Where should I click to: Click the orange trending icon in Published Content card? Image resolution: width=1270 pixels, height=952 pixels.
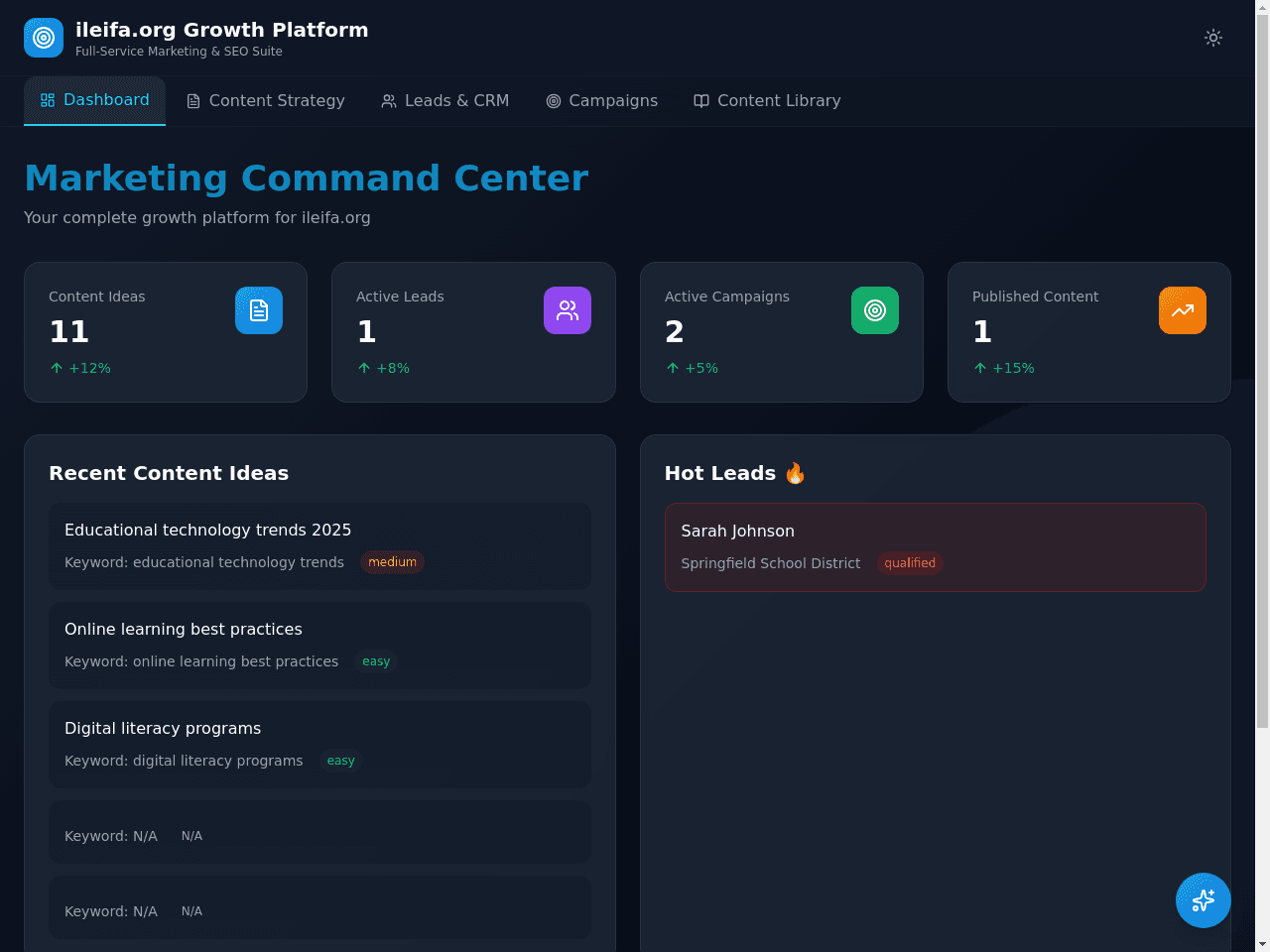point(1183,310)
